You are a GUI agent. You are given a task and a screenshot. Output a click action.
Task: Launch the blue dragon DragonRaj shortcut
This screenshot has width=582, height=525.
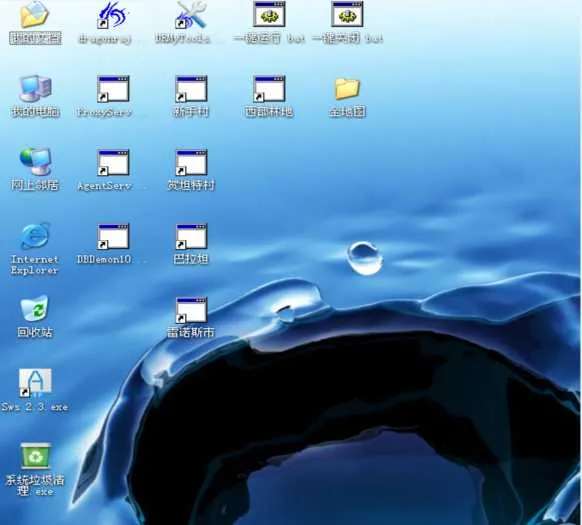[x=112, y=15]
